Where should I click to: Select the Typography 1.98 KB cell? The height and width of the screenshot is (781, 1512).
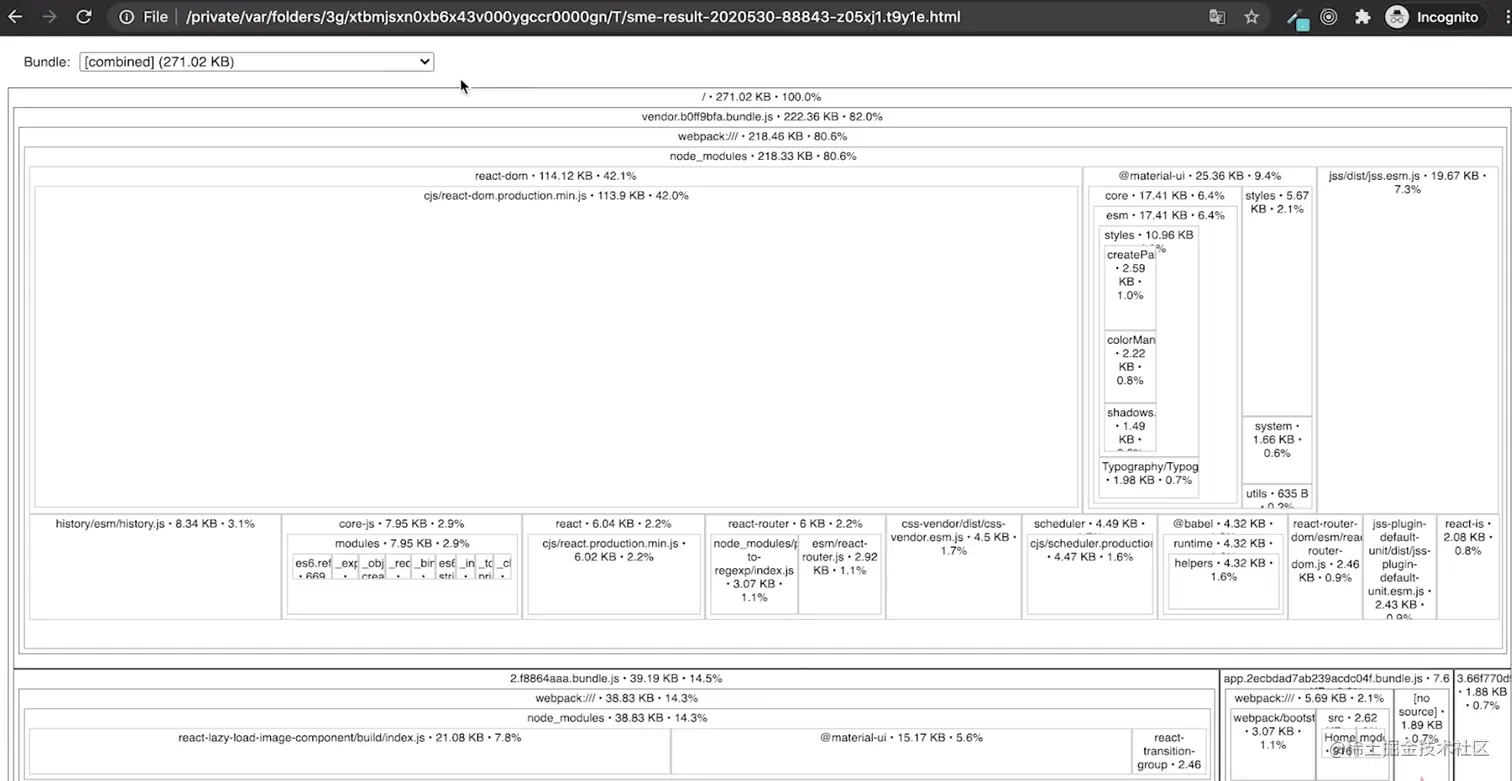pos(1149,478)
